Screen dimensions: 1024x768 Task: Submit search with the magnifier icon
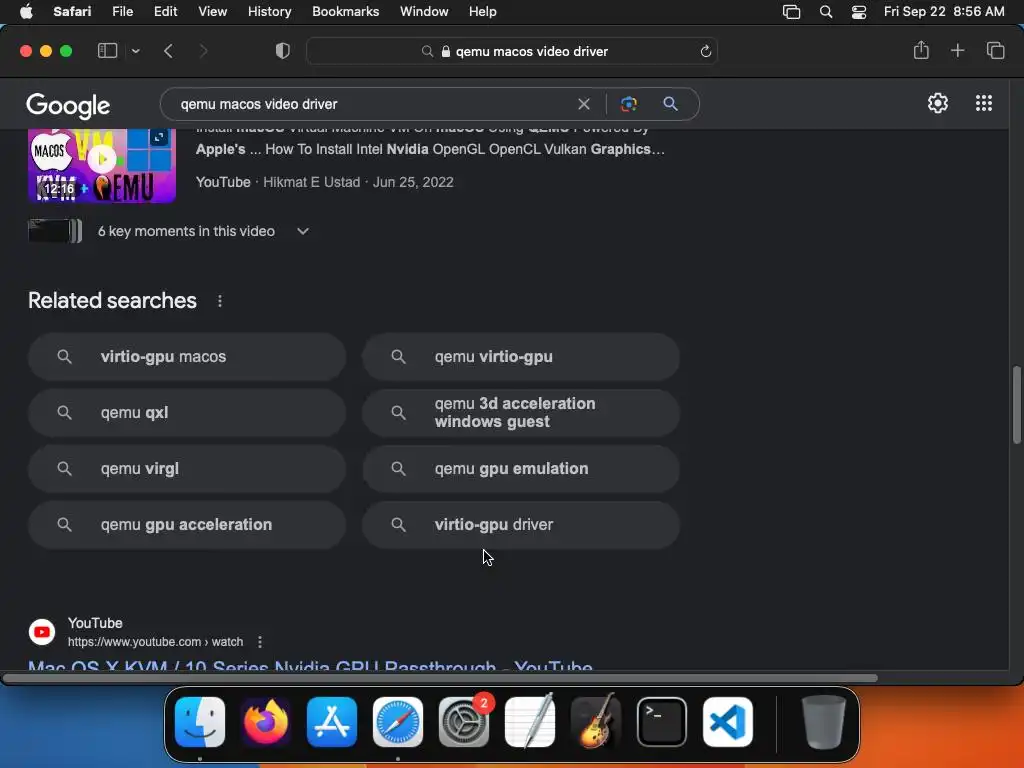pos(670,104)
